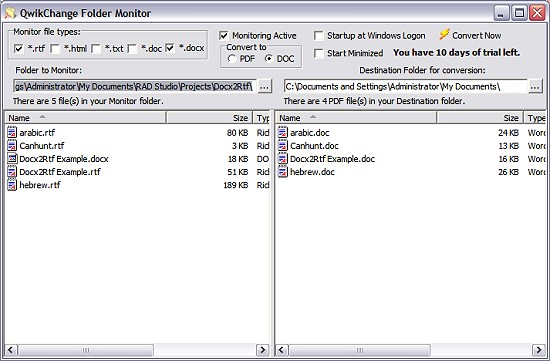Sort monitor list by Size column
Screen dimensions: 550x361
click(209, 118)
